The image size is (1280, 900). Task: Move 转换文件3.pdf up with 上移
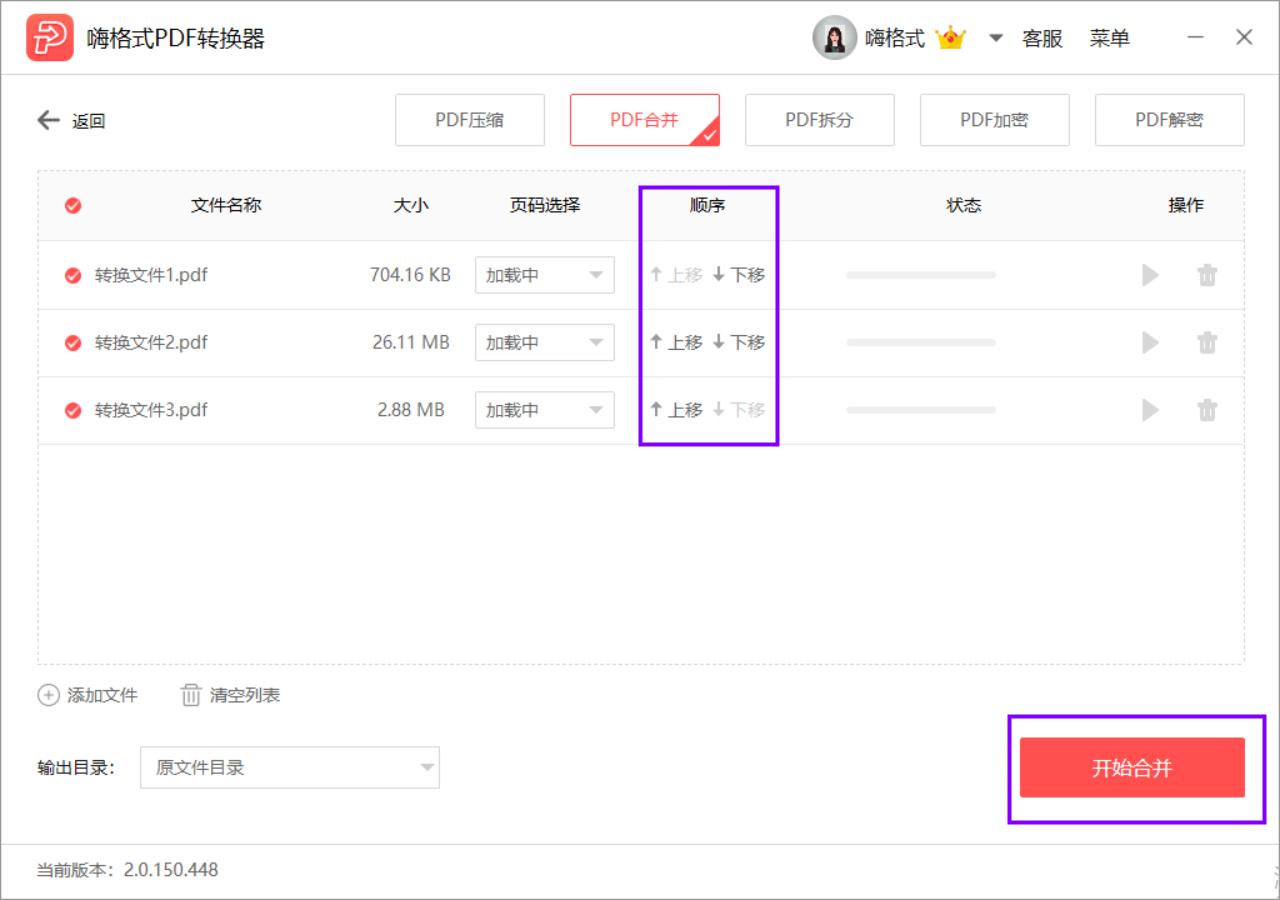[676, 410]
